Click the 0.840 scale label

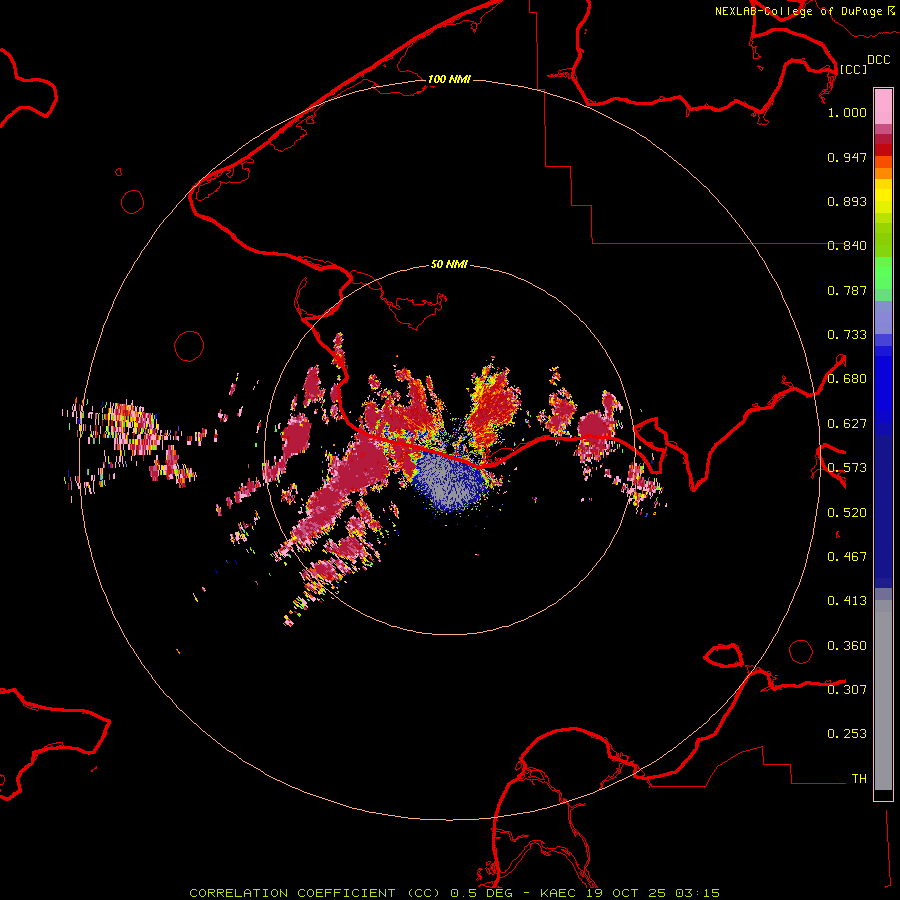[x=847, y=246]
